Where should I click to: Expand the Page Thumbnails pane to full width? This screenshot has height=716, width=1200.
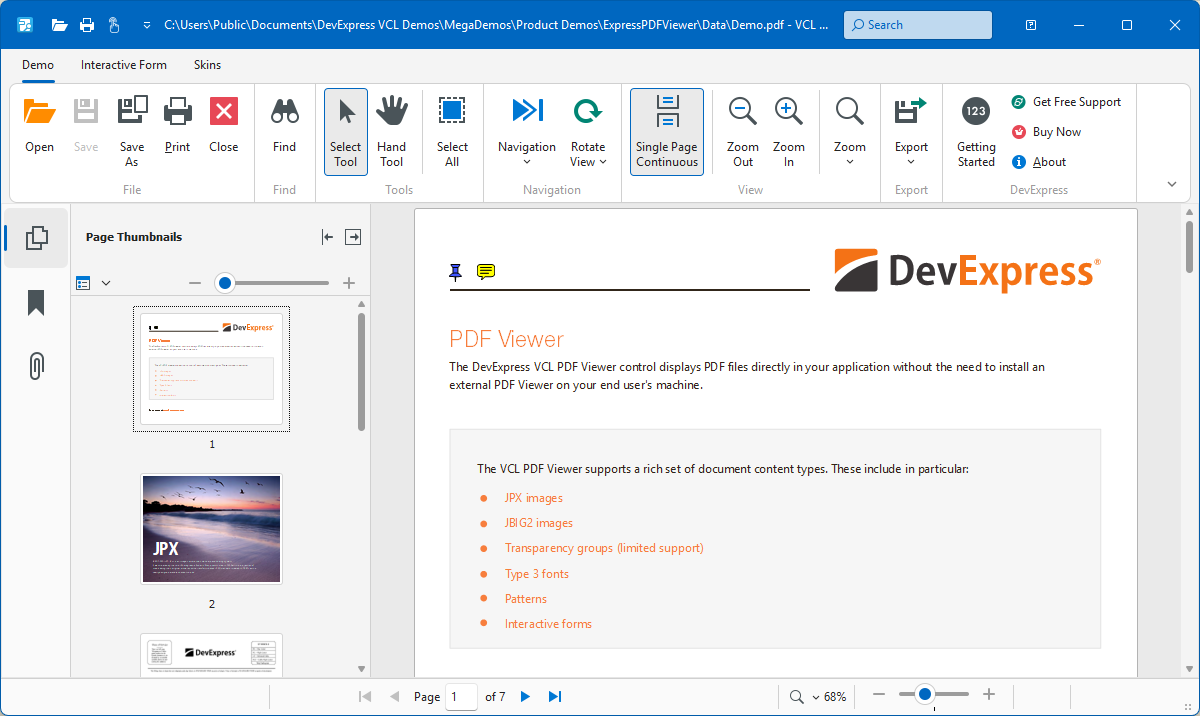[x=353, y=237]
